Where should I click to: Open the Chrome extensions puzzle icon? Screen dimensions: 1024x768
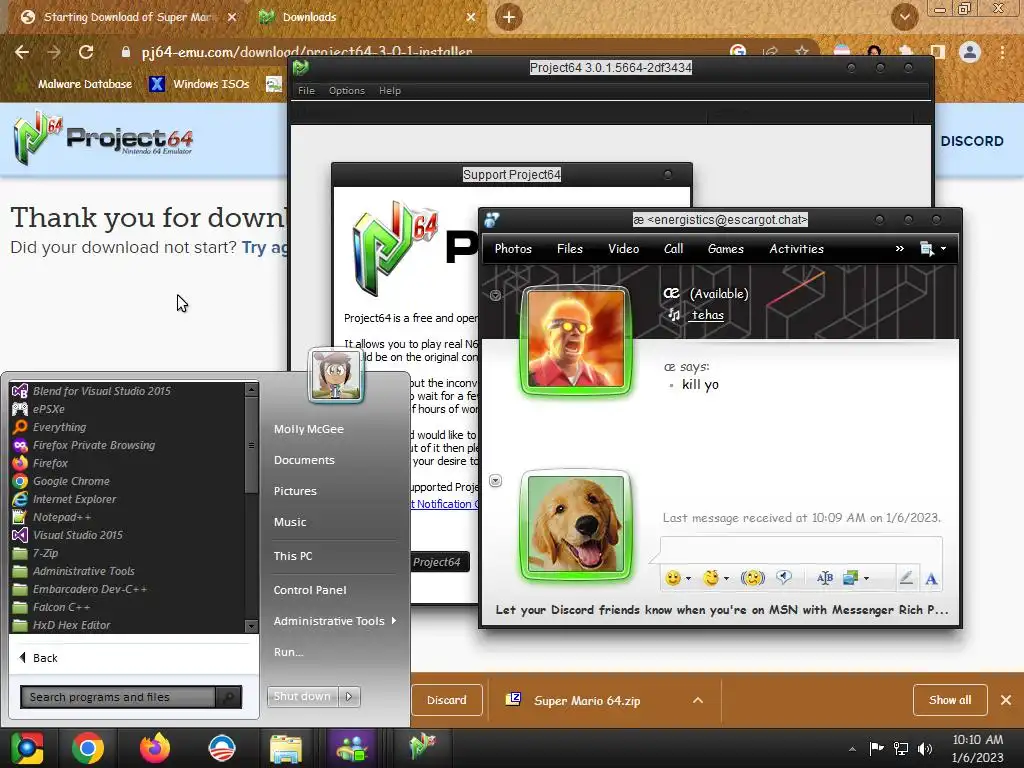(906, 52)
